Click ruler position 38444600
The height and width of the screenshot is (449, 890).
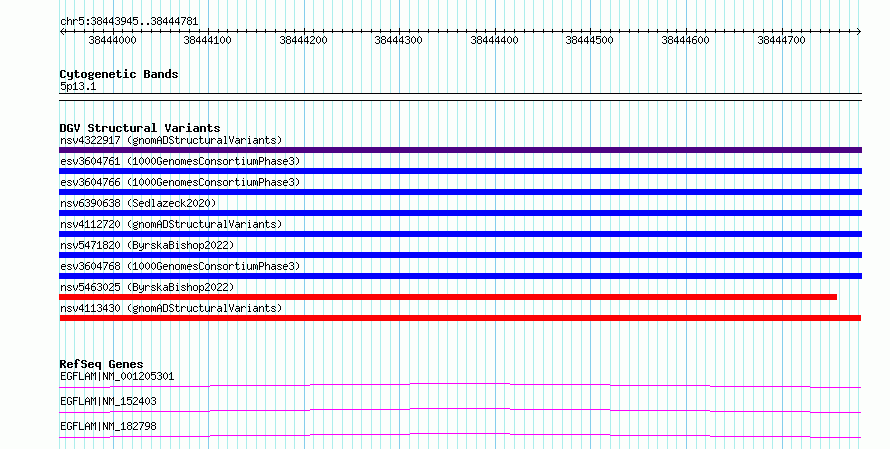(x=686, y=40)
